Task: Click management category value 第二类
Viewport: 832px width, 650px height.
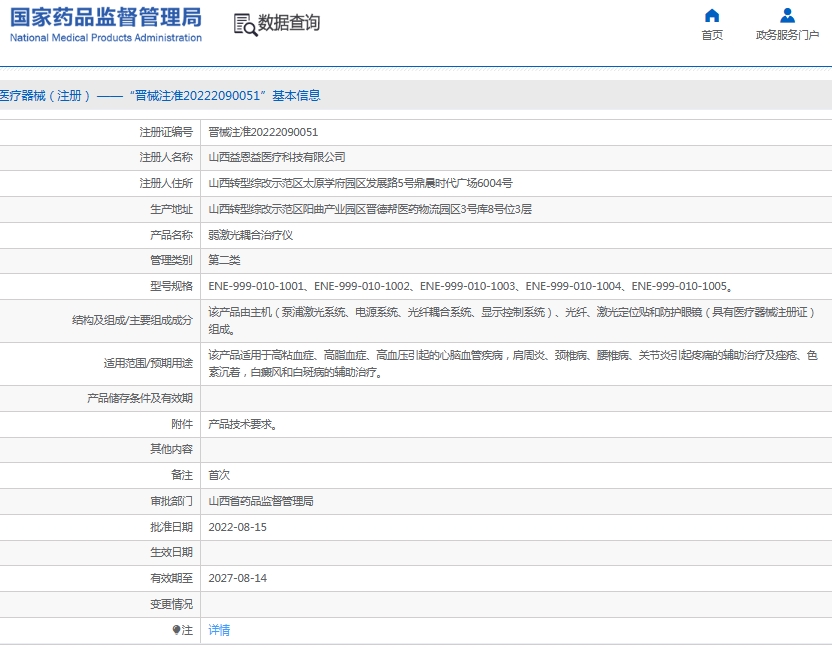Action: point(224,260)
